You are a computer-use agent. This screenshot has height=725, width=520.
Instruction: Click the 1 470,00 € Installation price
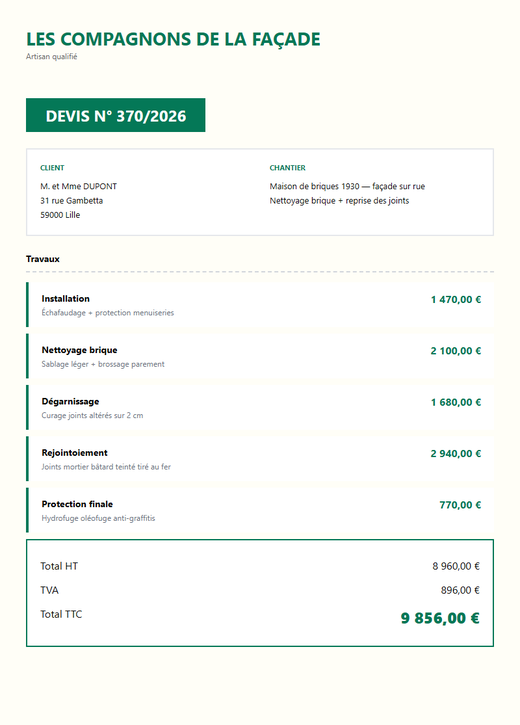456,300
